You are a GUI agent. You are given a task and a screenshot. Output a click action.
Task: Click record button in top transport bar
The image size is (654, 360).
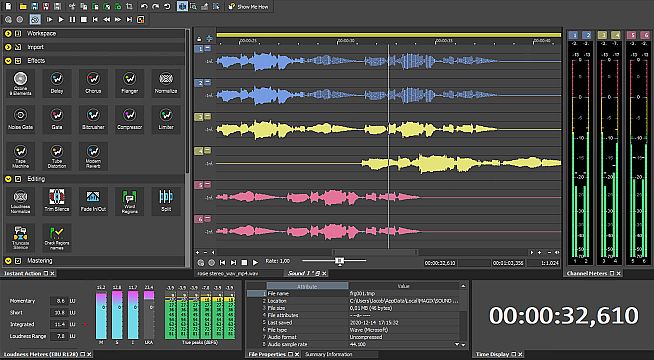[x=20, y=19]
